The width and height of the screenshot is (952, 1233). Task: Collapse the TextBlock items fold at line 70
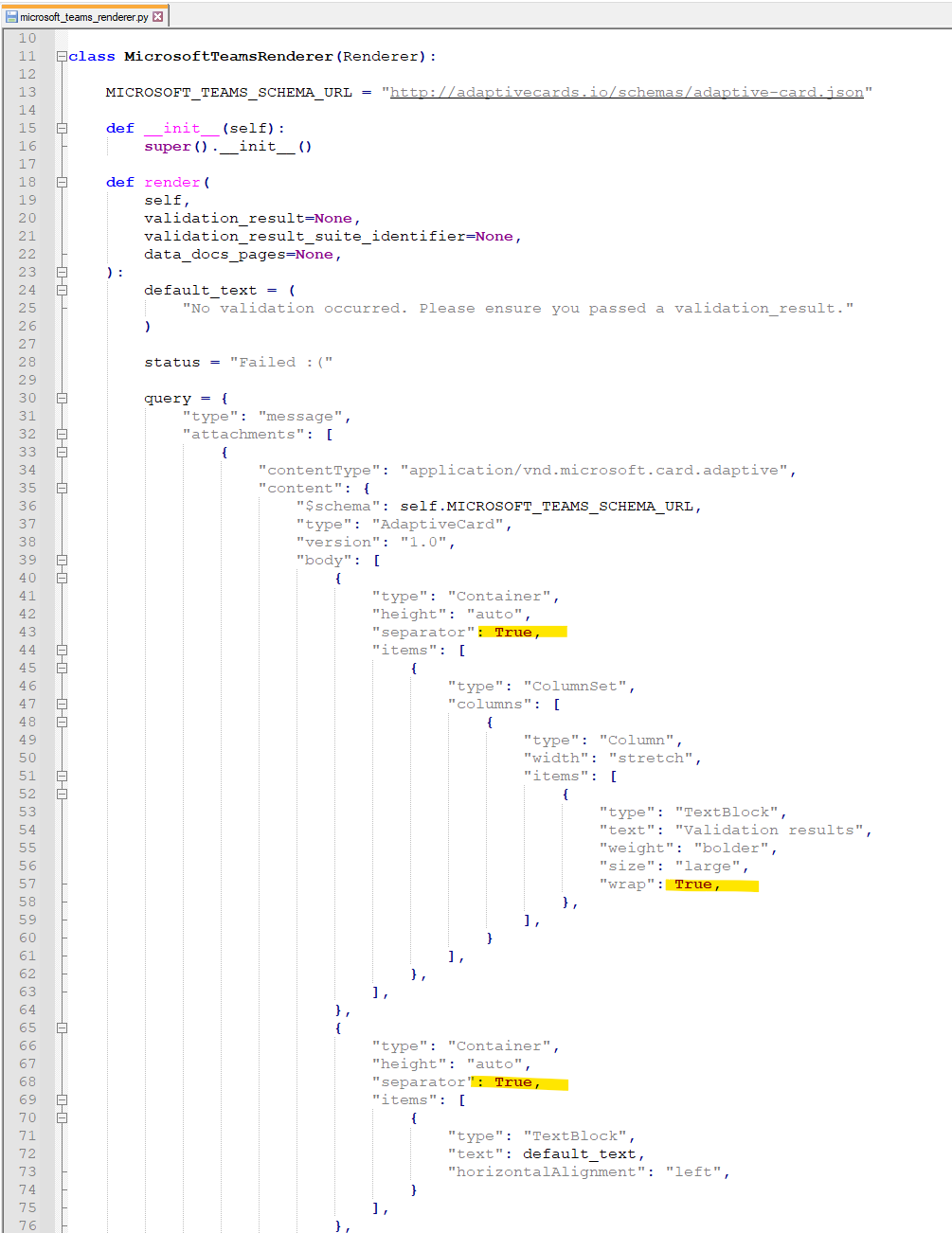(x=61, y=1117)
